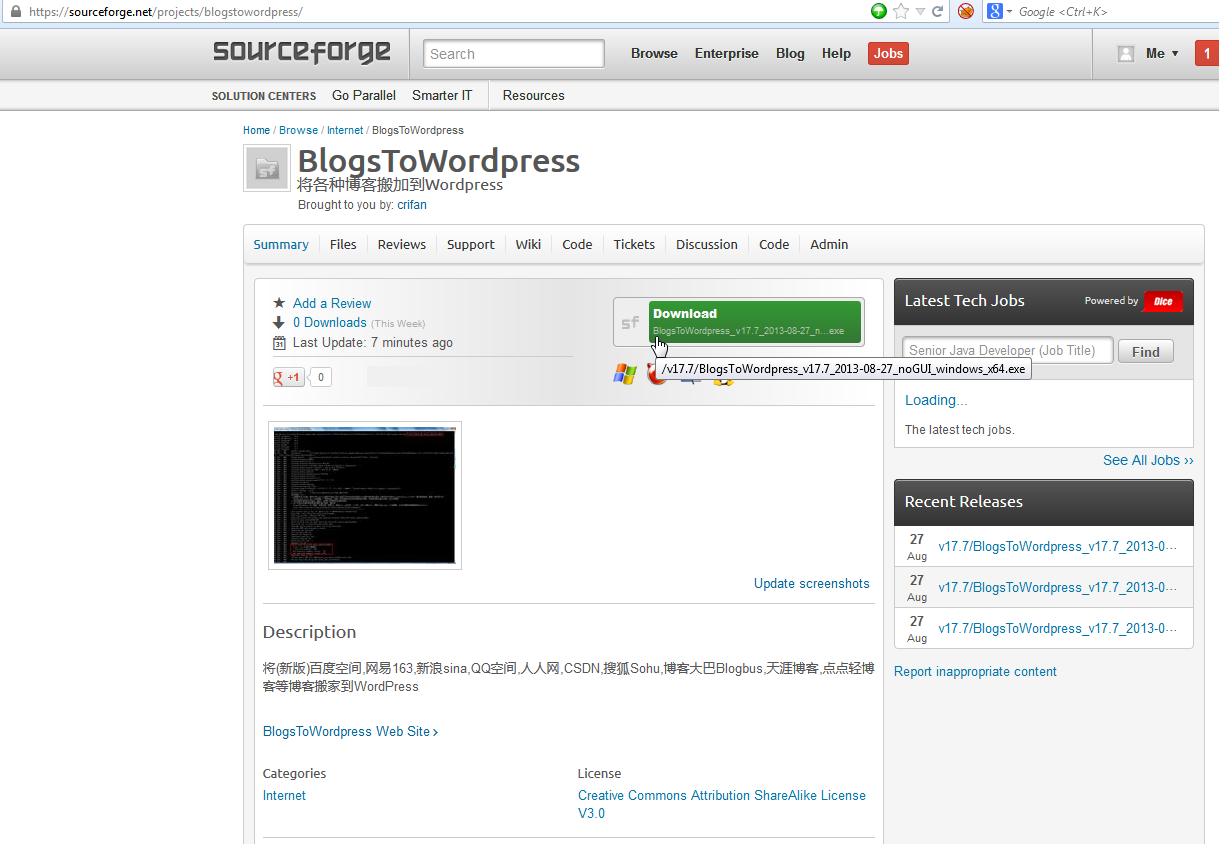
Task: Switch to the Discussion tab
Action: (x=707, y=244)
